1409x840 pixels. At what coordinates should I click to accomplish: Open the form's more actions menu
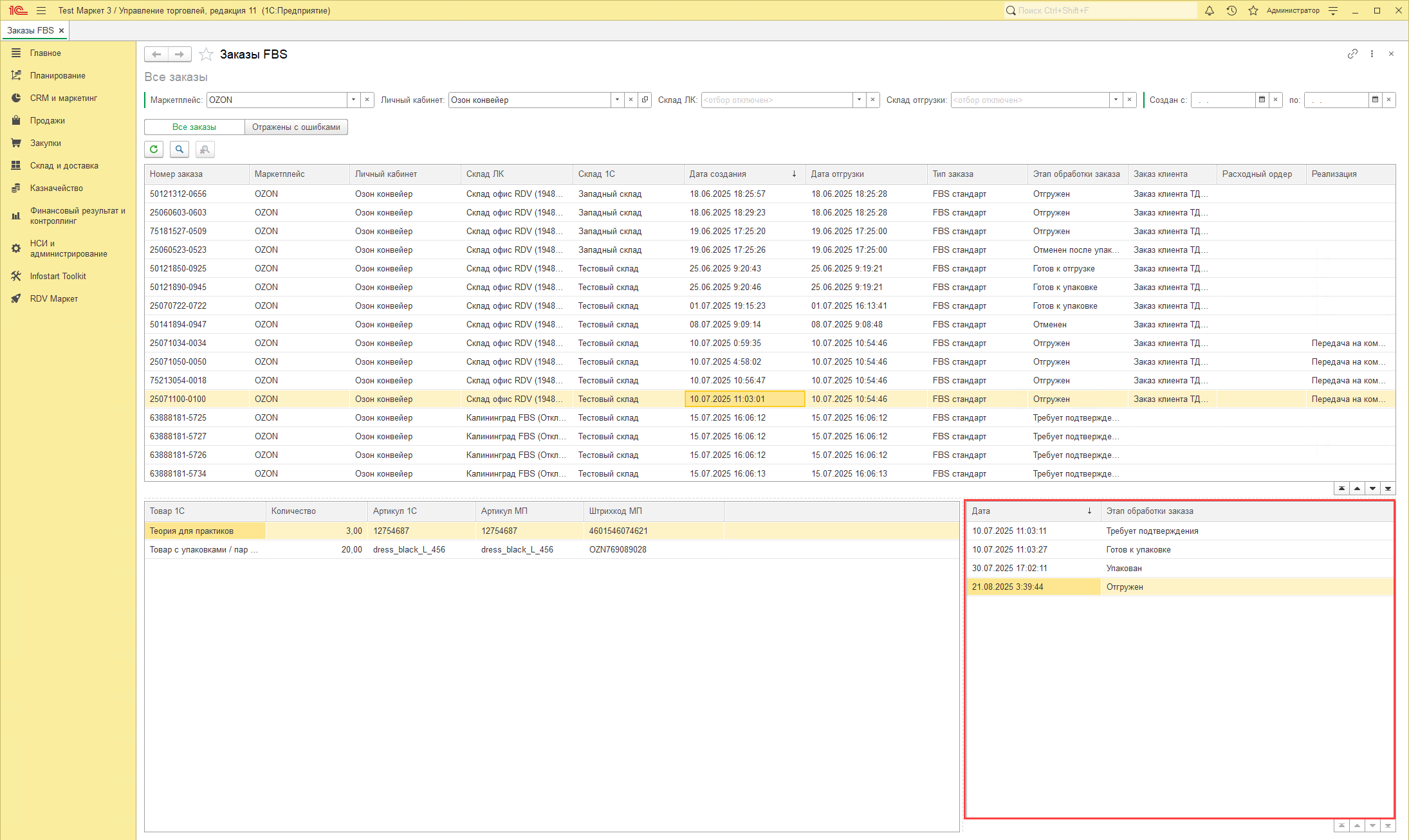click(1372, 54)
